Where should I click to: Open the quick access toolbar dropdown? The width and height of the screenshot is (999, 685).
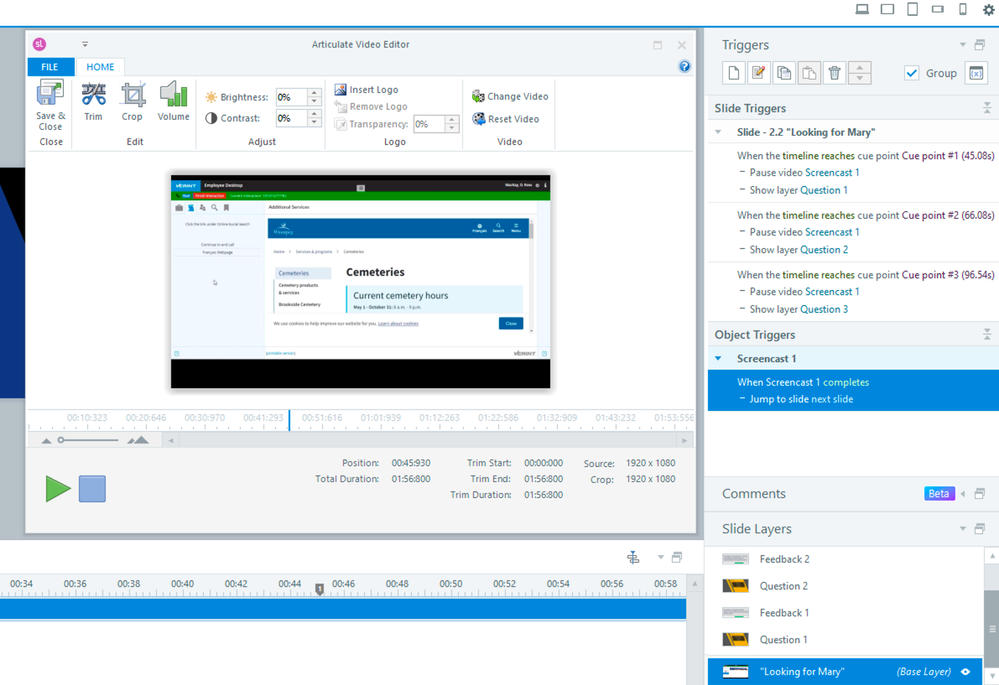[85, 44]
